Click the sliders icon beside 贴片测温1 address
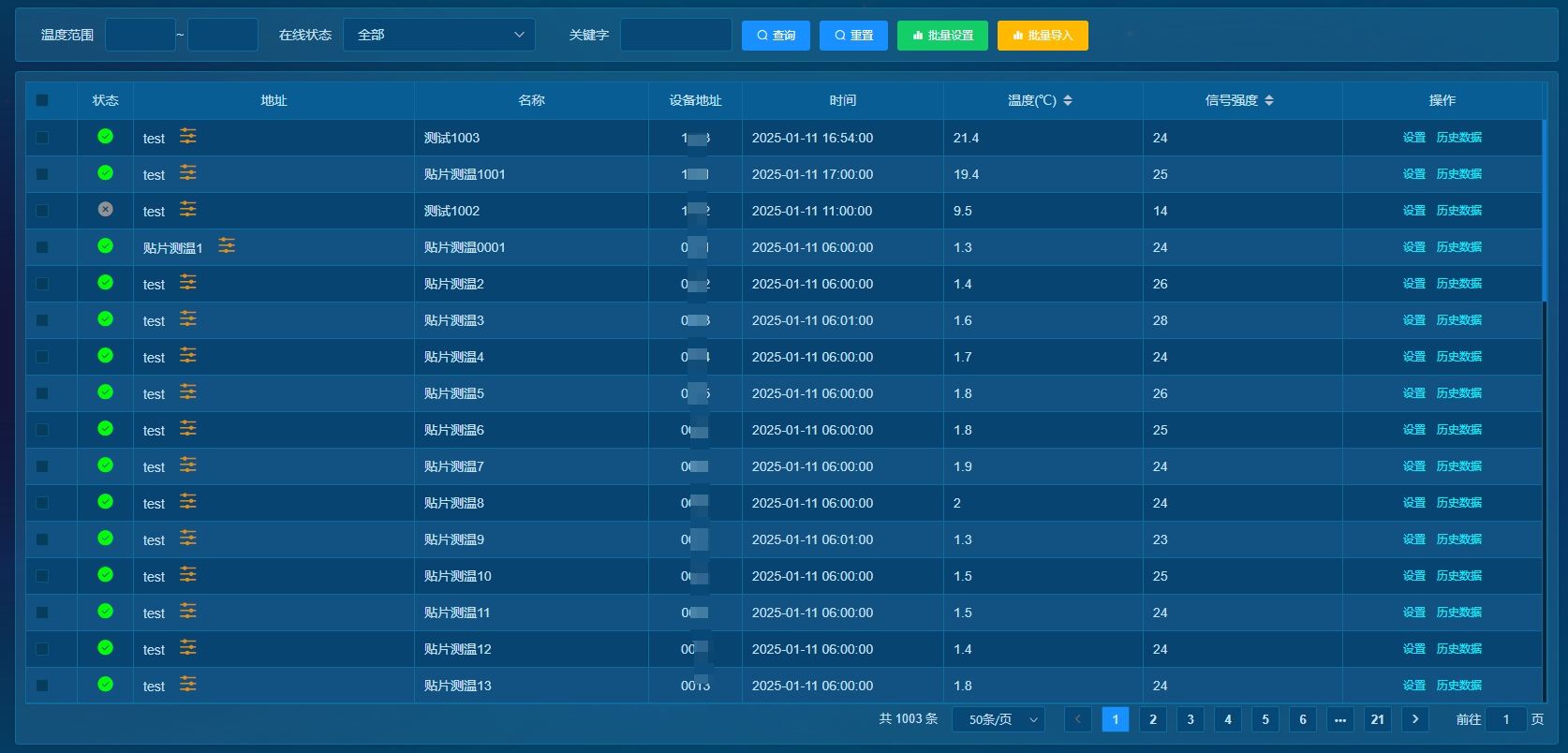The width and height of the screenshot is (1568, 753). click(227, 246)
